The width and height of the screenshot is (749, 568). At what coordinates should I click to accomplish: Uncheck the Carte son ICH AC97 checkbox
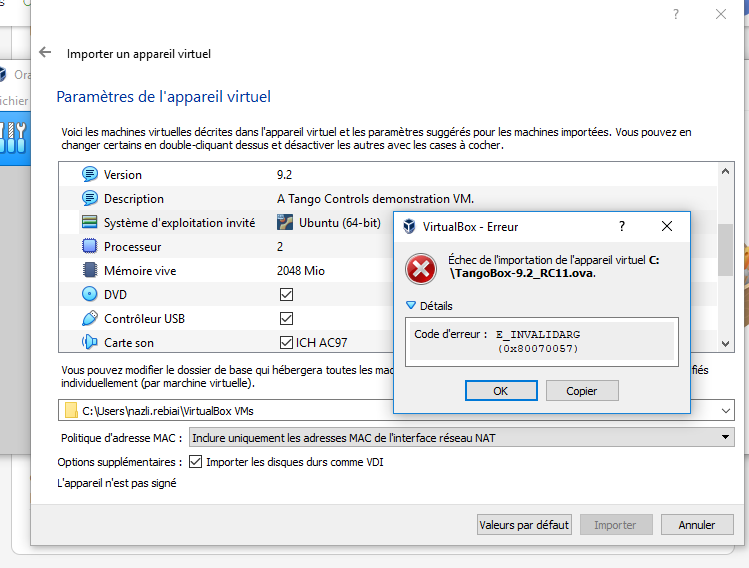286,342
